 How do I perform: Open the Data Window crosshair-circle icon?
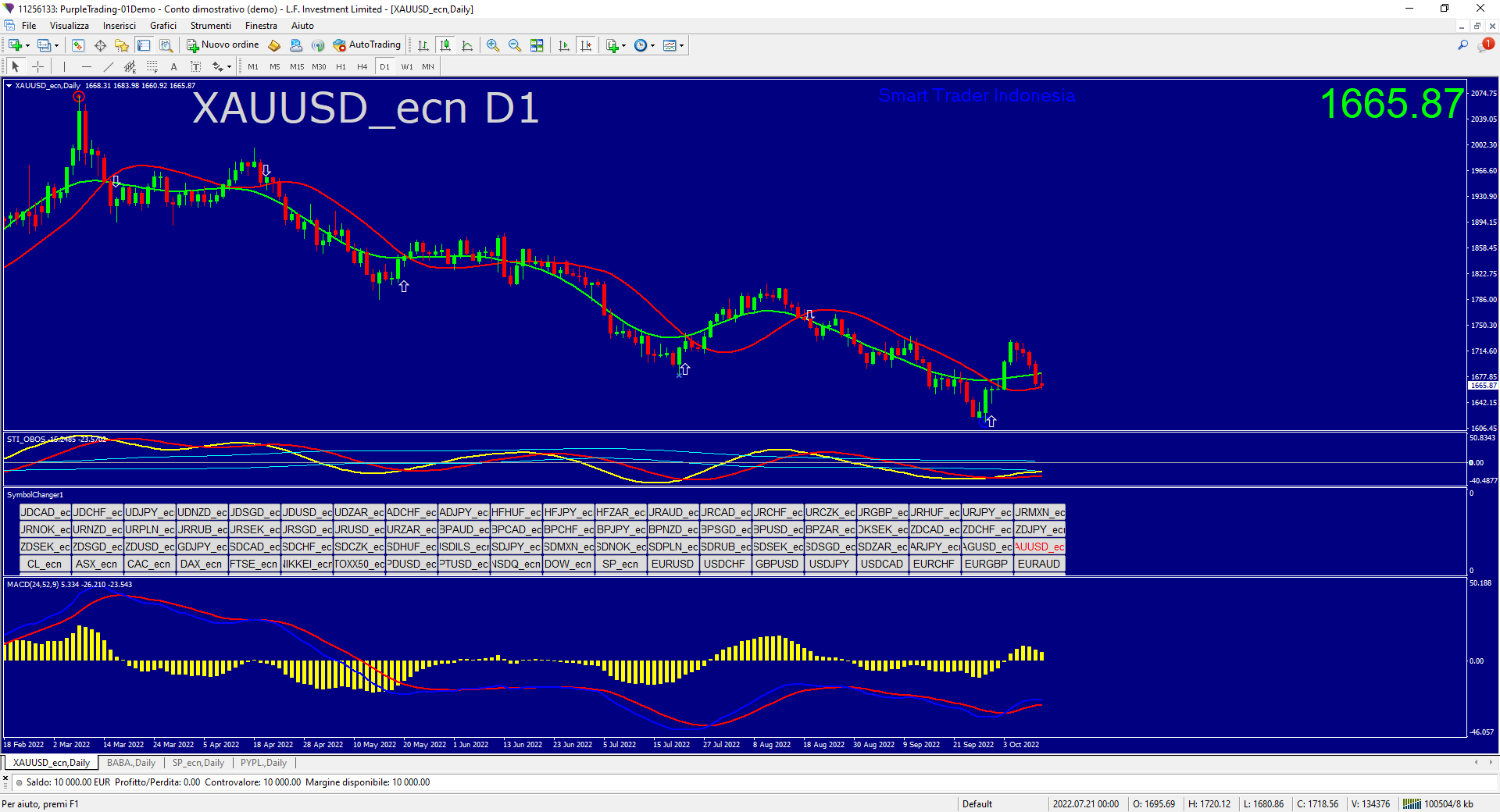point(100,45)
